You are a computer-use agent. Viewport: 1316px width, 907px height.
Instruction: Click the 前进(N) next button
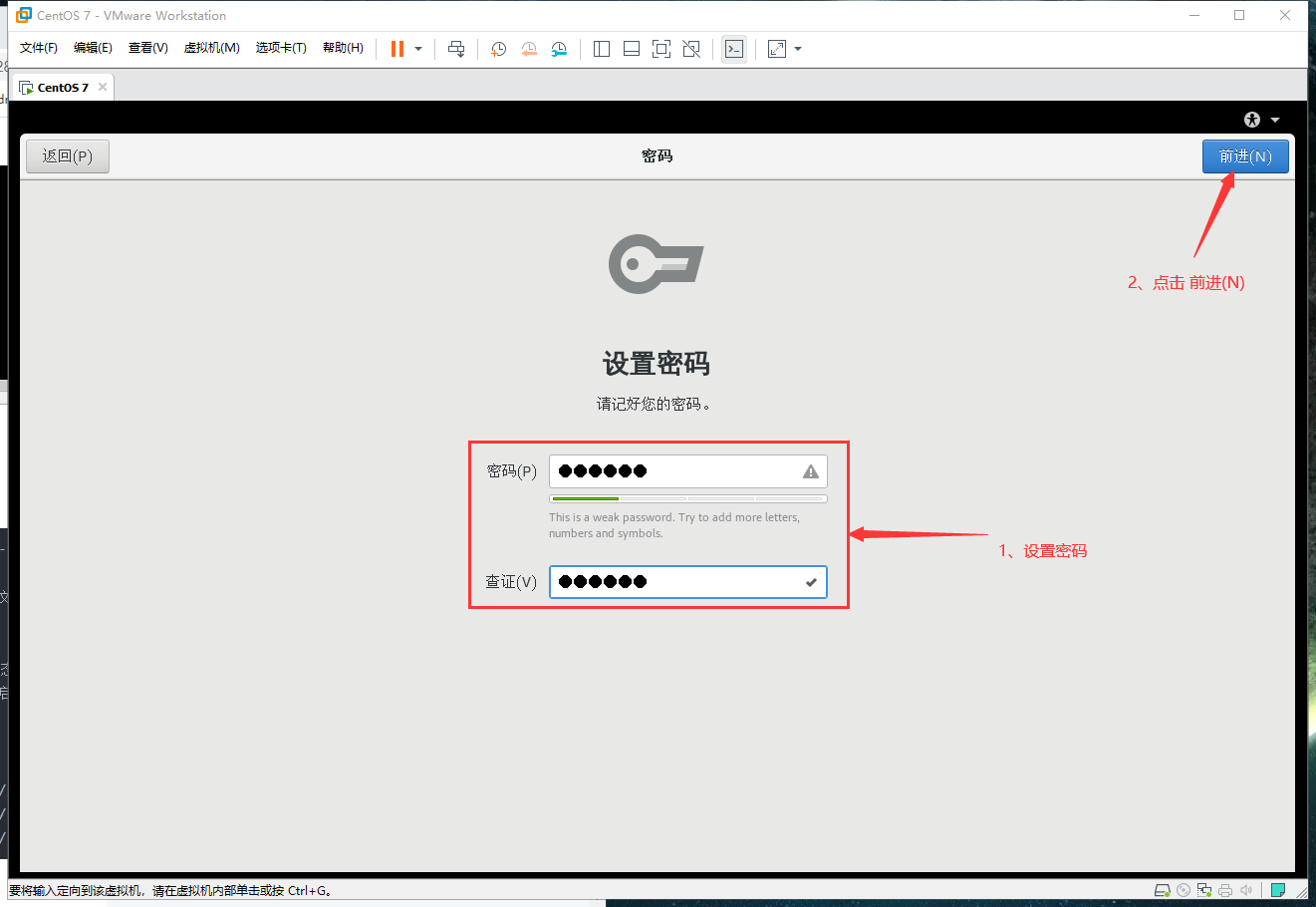click(1245, 156)
